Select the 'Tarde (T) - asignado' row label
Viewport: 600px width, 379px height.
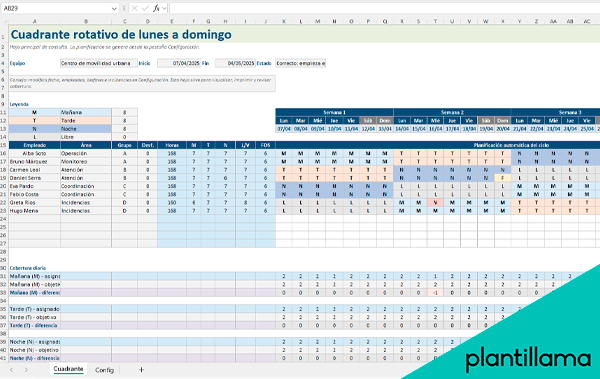[x=34, y=309]
